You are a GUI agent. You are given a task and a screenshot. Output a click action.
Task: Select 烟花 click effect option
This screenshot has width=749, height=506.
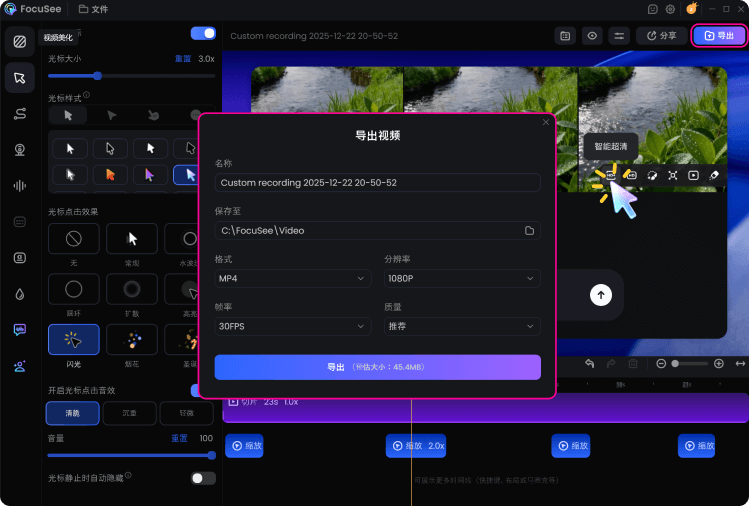tap(132, 339)
